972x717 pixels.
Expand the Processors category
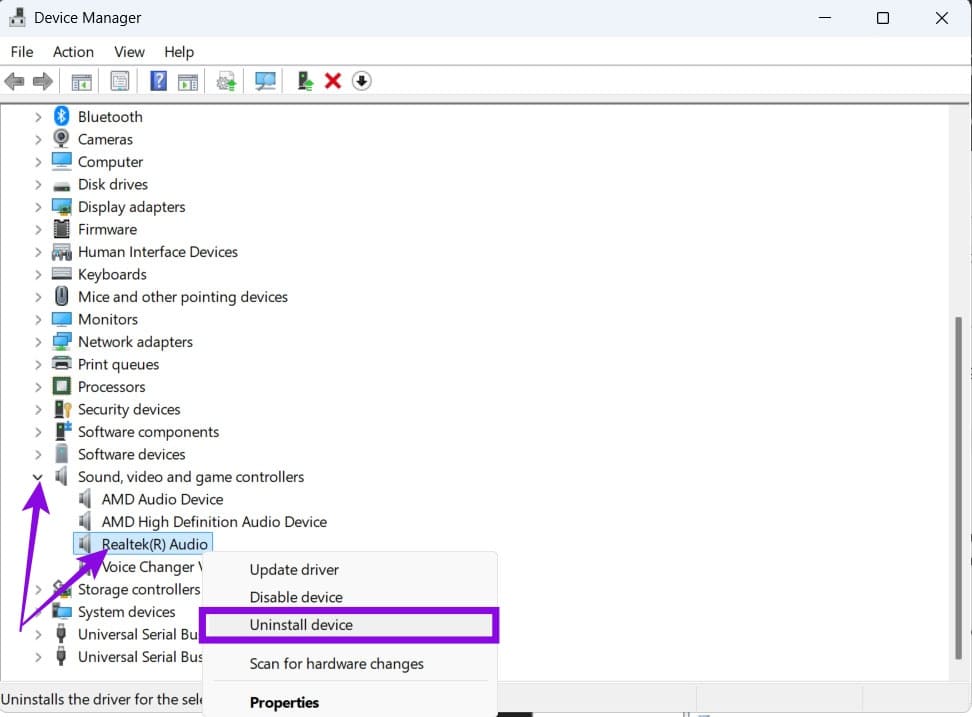[38, 387]
